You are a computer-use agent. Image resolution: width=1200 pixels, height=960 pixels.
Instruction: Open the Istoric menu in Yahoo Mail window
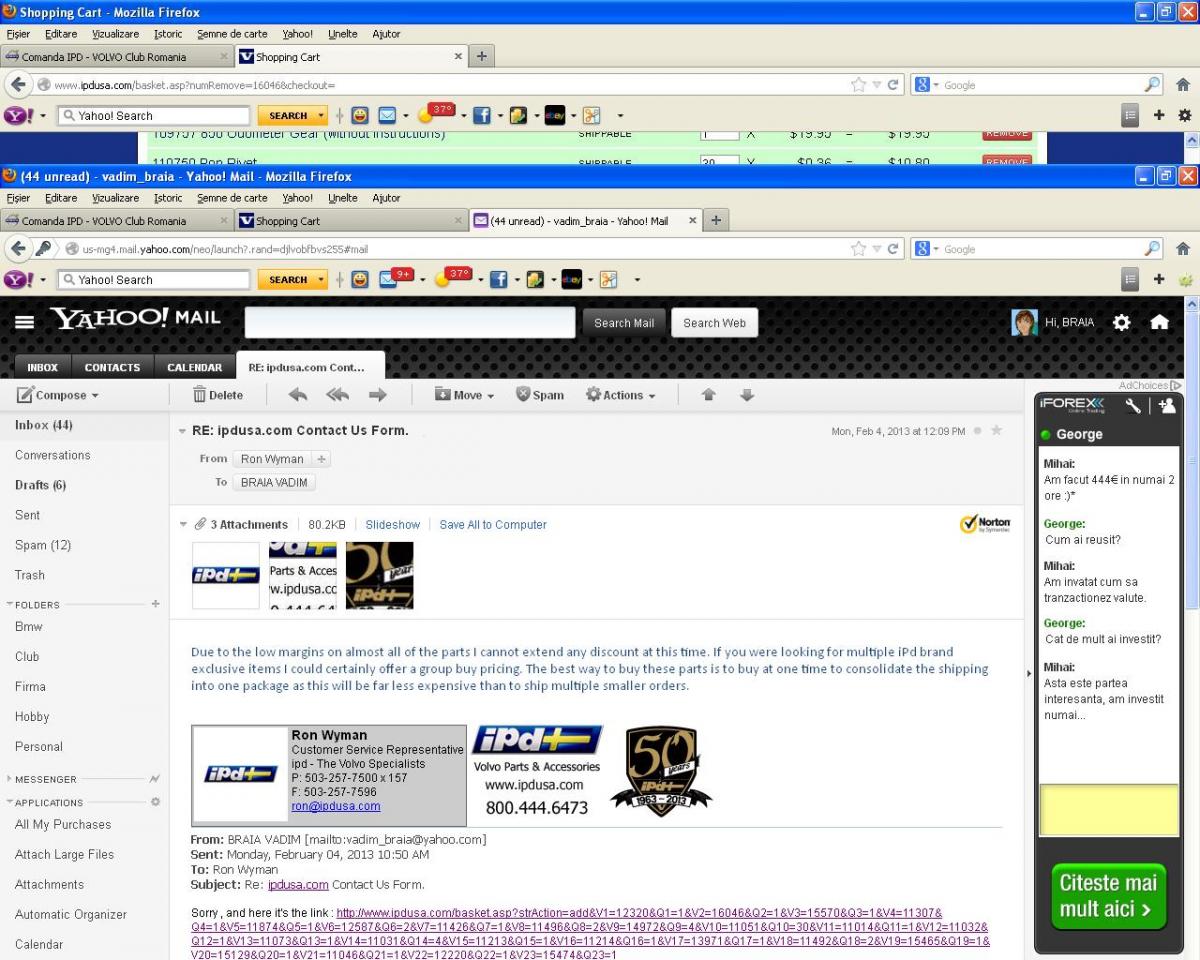(x=168, y=198)
